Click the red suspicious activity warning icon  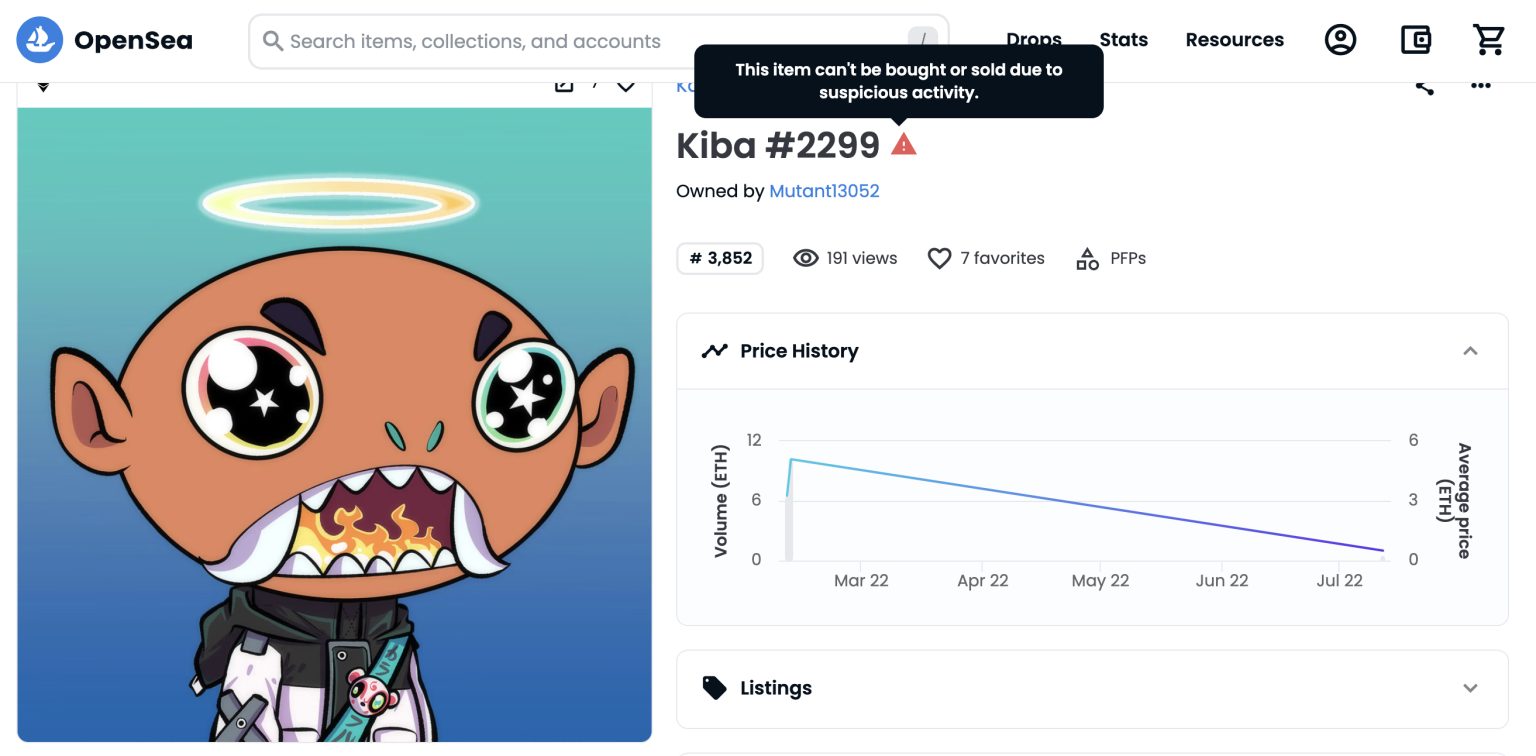[x=903, y=145]
